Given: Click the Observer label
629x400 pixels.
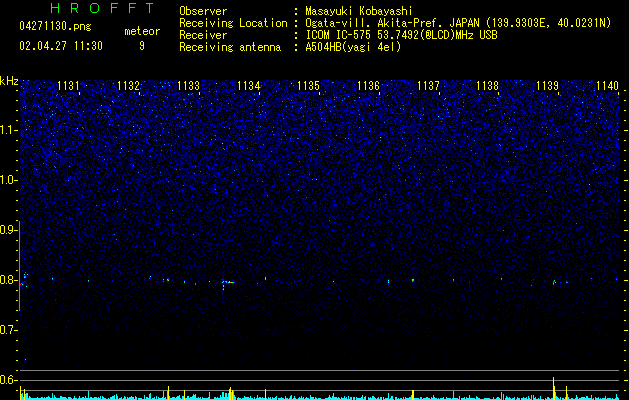Looking at the screenshot, I should (x=203, y=11).
